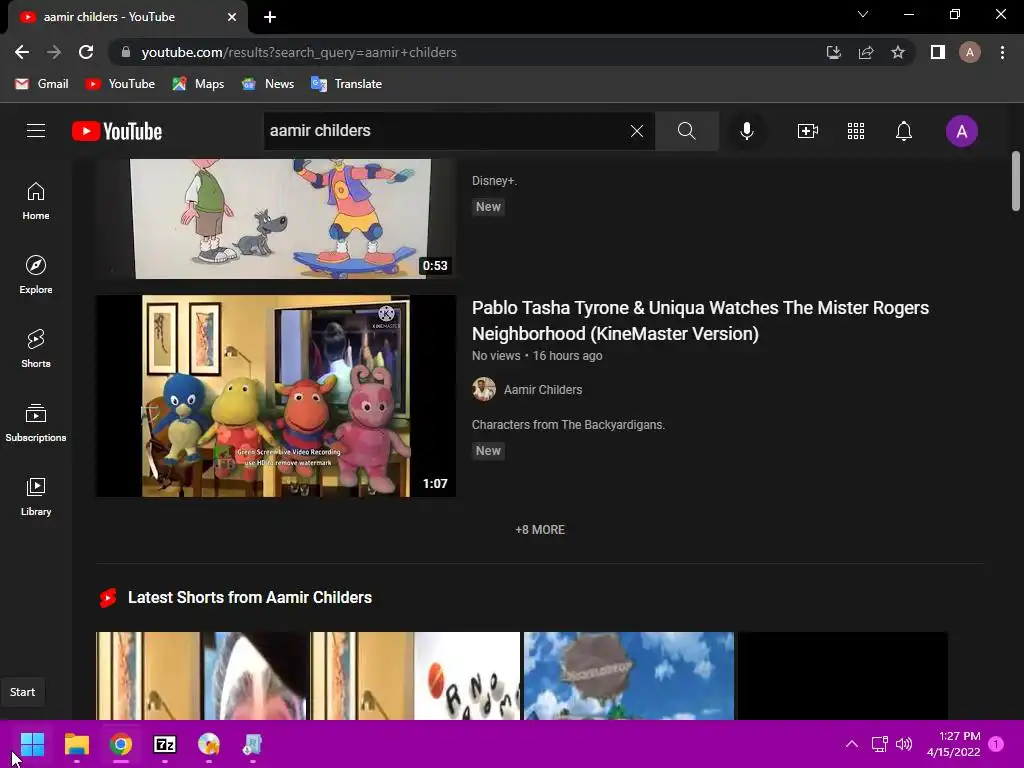
Task: Open the Gmail bookmark
Action: click(x=42, y=84)
